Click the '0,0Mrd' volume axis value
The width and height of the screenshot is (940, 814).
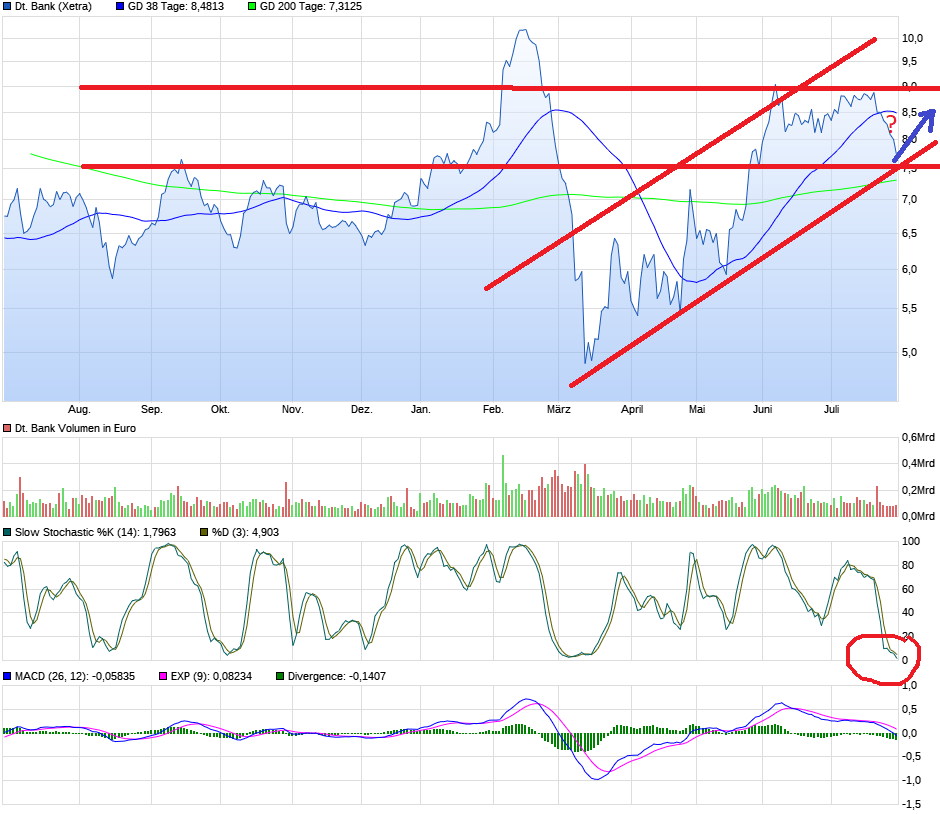918,516
